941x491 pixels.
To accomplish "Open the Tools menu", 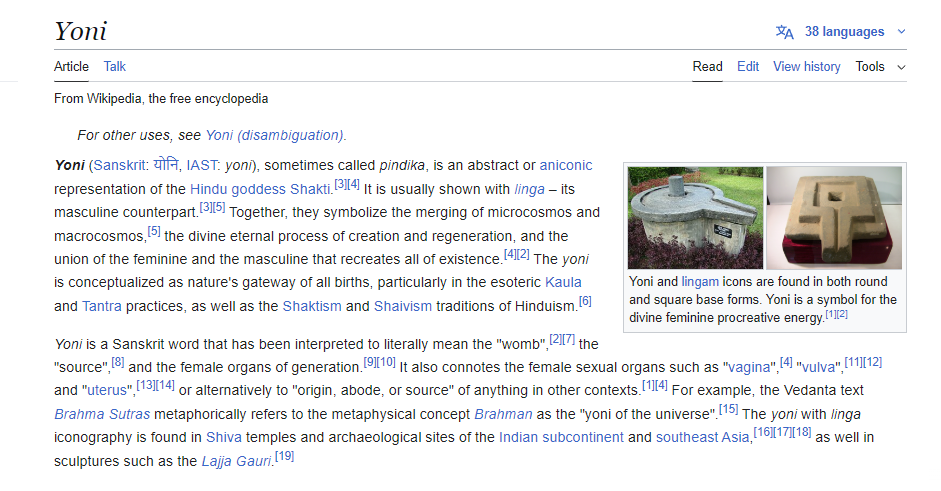I will 870,67.
